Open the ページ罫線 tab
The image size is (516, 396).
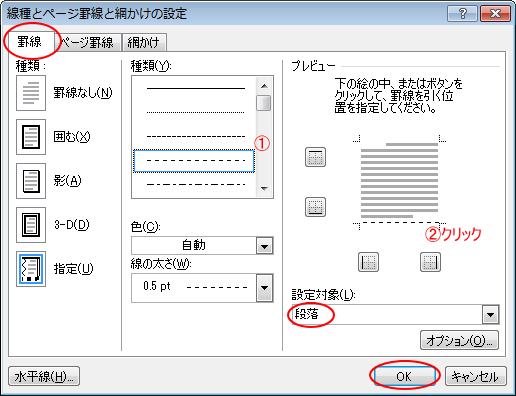pyautogui.click(x=88, y=43)
